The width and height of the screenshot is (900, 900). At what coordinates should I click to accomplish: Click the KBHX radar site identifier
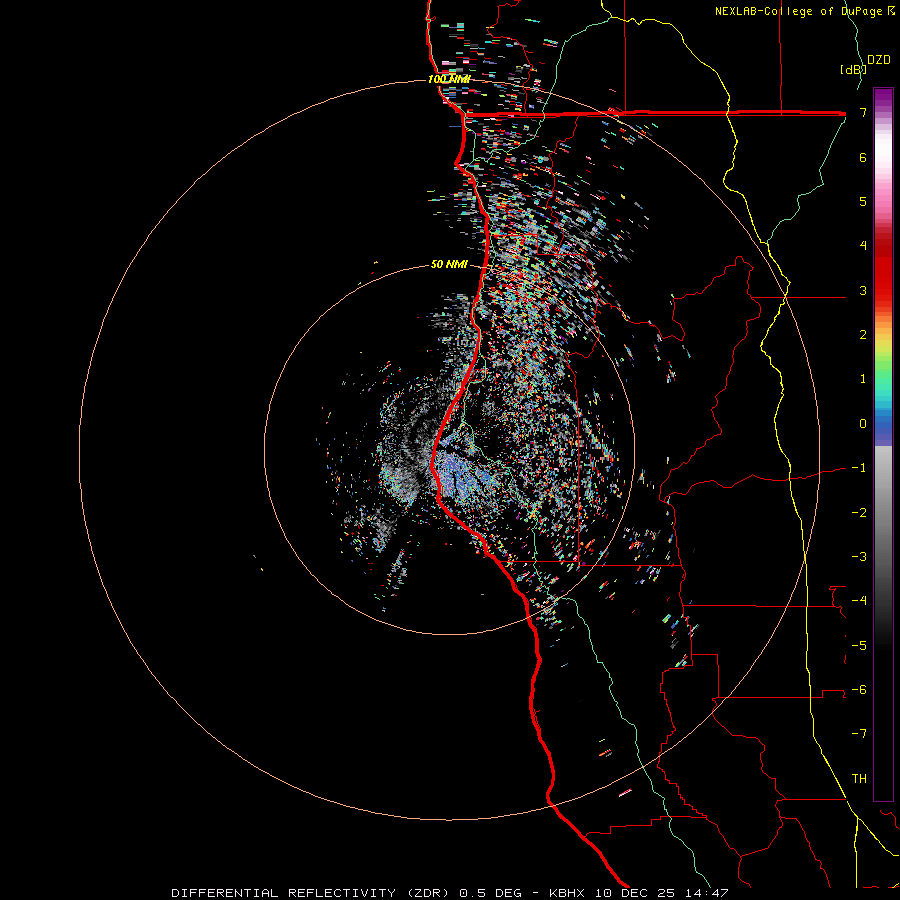click(567, 893)
